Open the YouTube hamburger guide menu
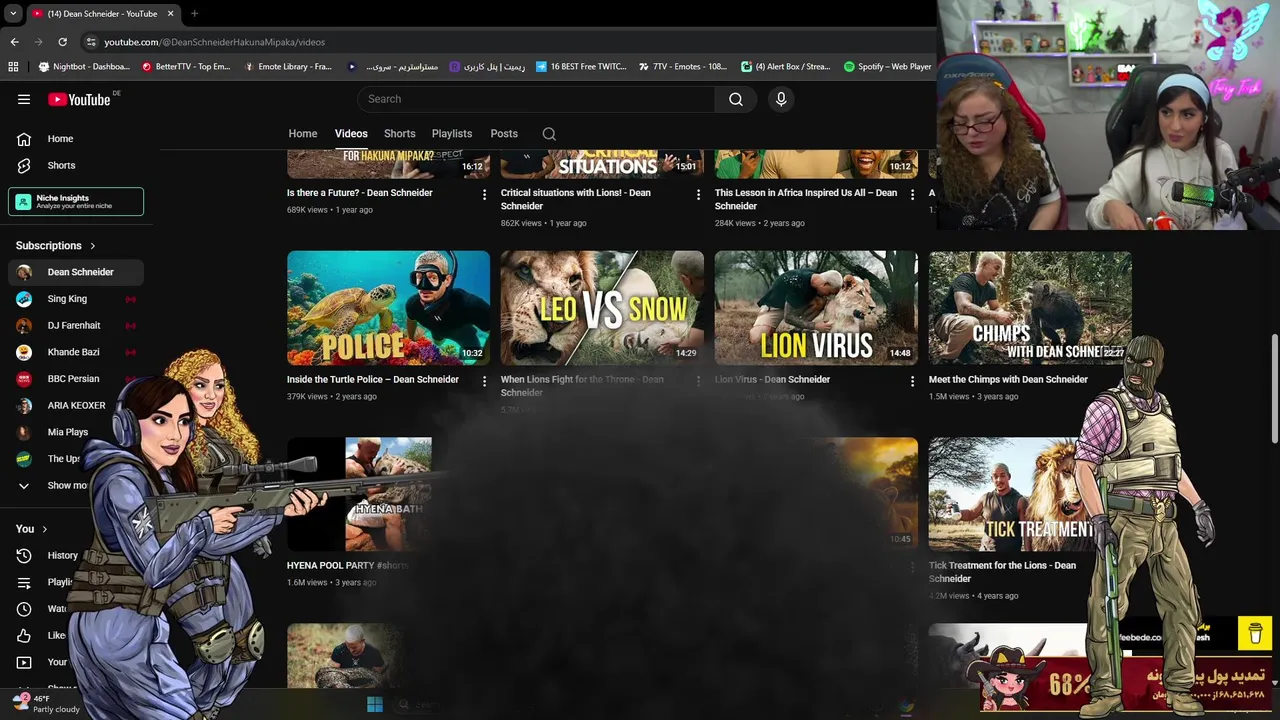1280x720 pixels. (x=24, y=99)
